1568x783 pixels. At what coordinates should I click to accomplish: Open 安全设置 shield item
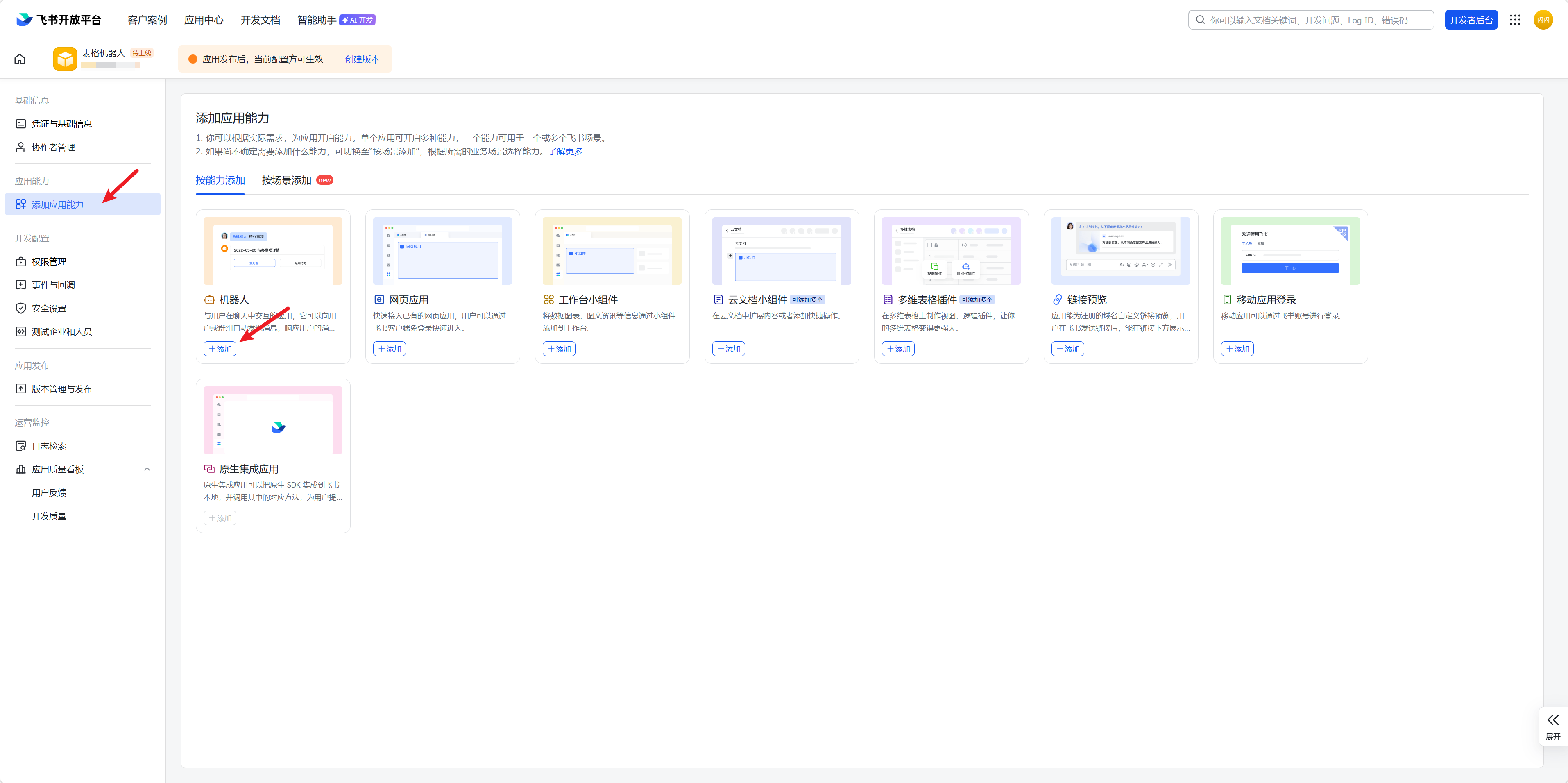point(49,308)
